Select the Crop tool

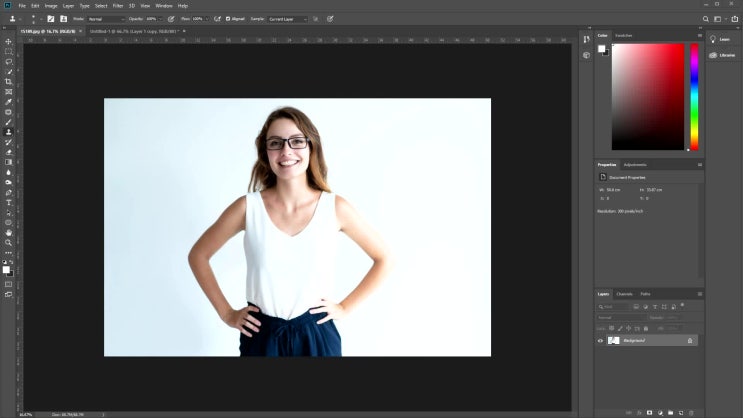(9, 81)
